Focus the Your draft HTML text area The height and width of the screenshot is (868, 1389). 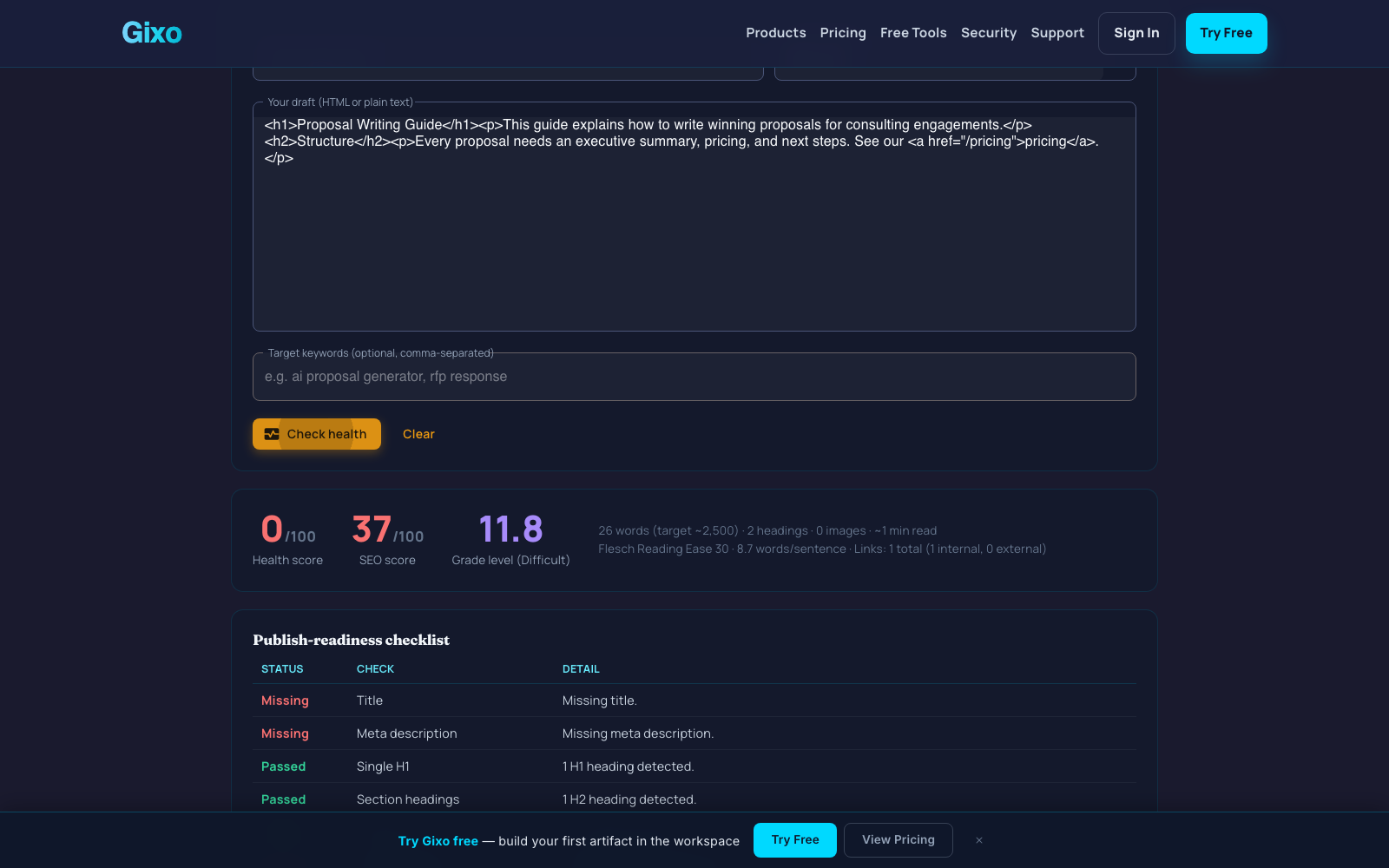tap(694, 217)
